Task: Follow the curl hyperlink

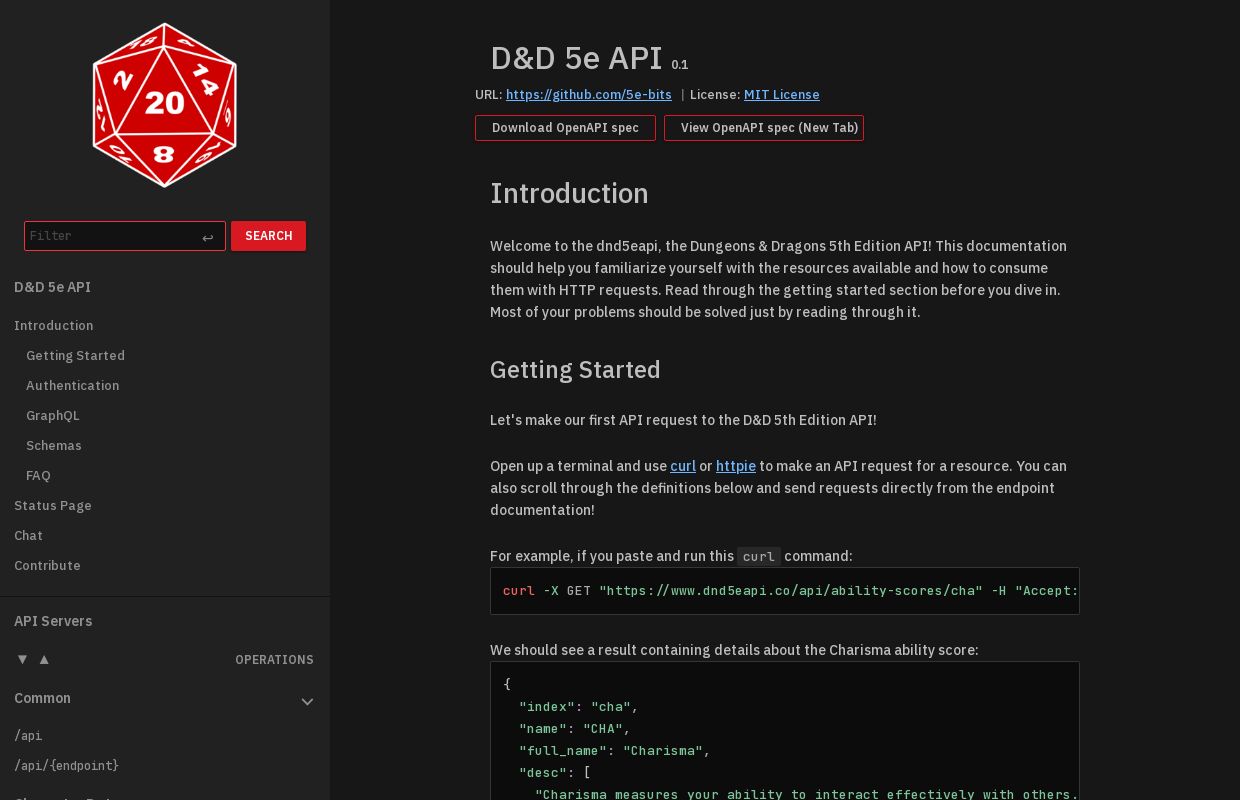Action: click(x=683, y=466)
